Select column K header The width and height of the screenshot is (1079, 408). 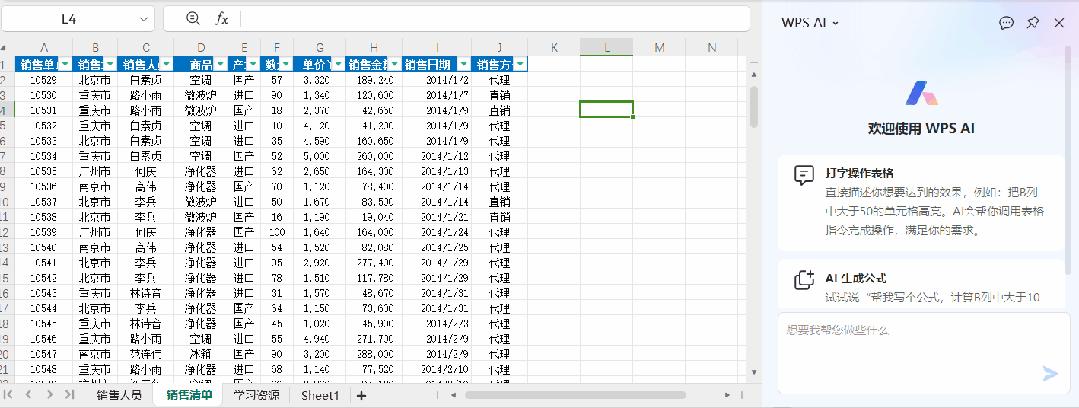pyautogui.click(x=554, y=47)
